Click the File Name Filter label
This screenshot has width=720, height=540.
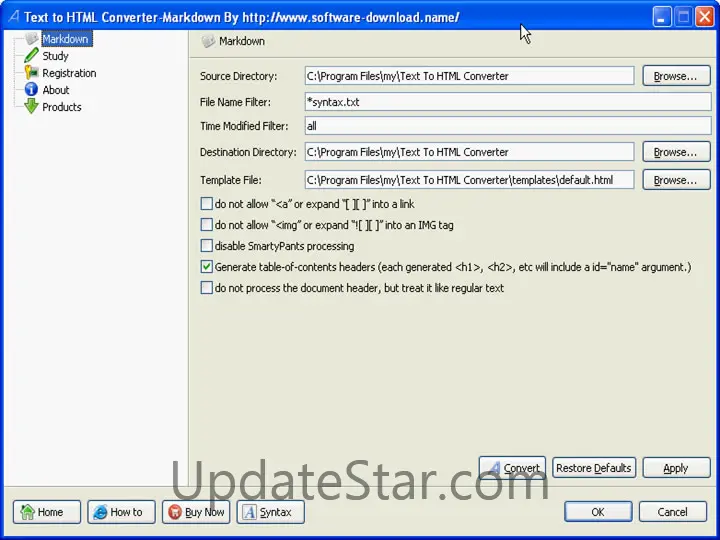[235, 102]
